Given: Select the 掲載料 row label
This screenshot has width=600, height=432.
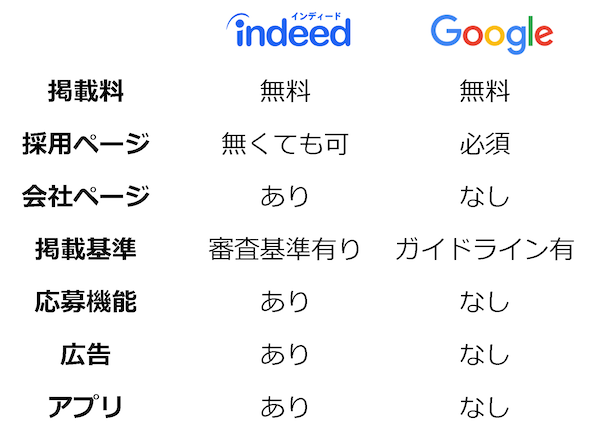Looking at the screenshot, I should (86, 92).
